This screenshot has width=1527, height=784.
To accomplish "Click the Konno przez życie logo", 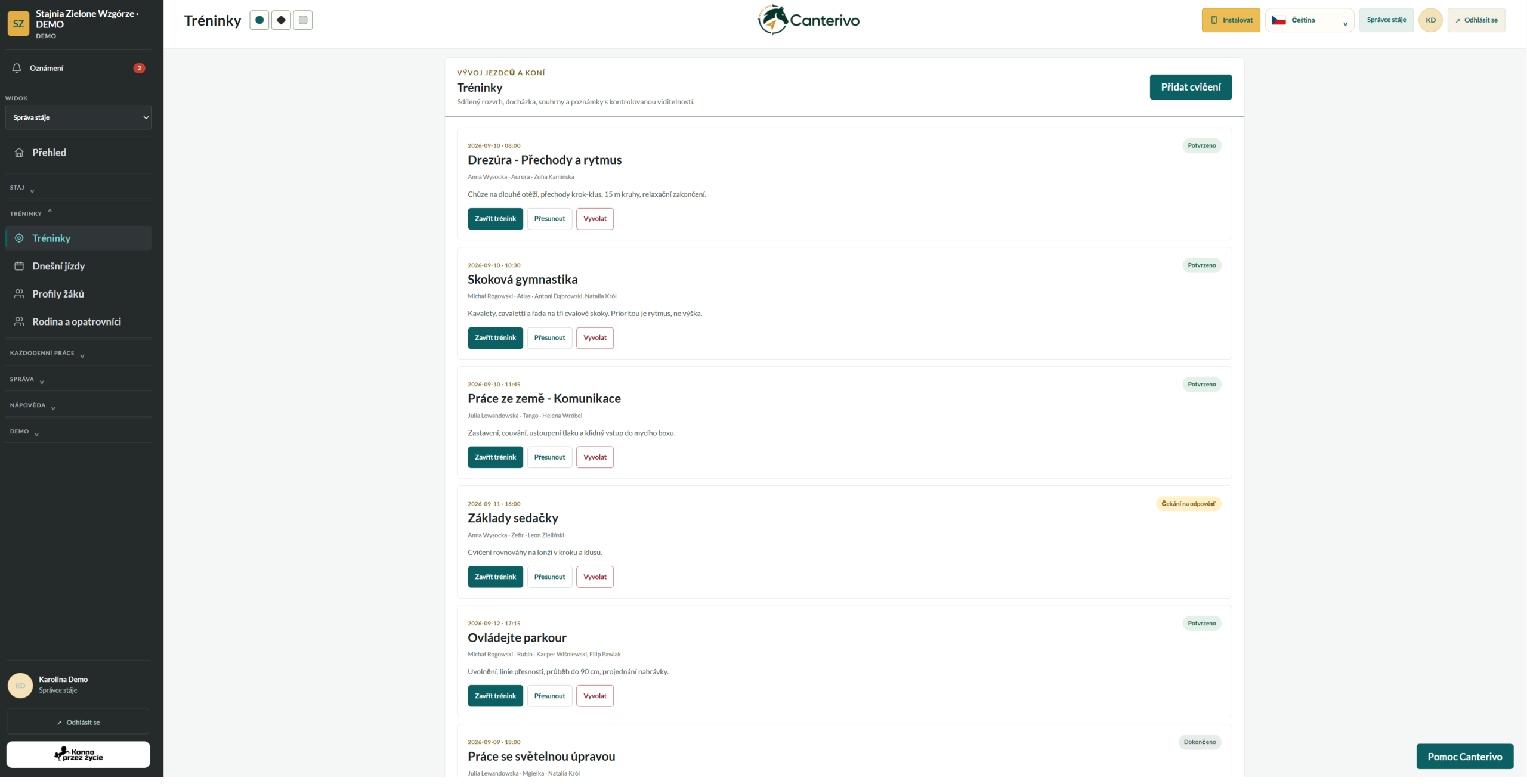I will tap(78, 755).
